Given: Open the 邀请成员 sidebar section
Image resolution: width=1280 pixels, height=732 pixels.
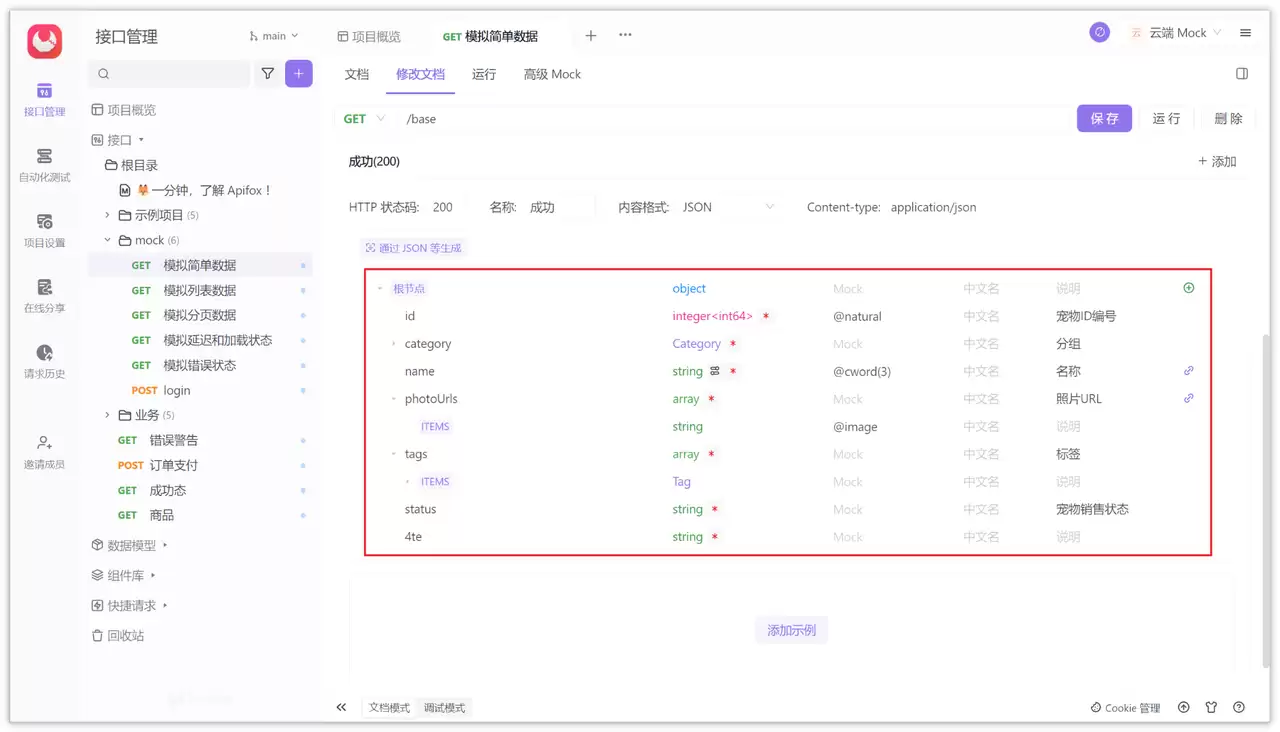Looking at the screenshot, I should (x=44, y=452).
